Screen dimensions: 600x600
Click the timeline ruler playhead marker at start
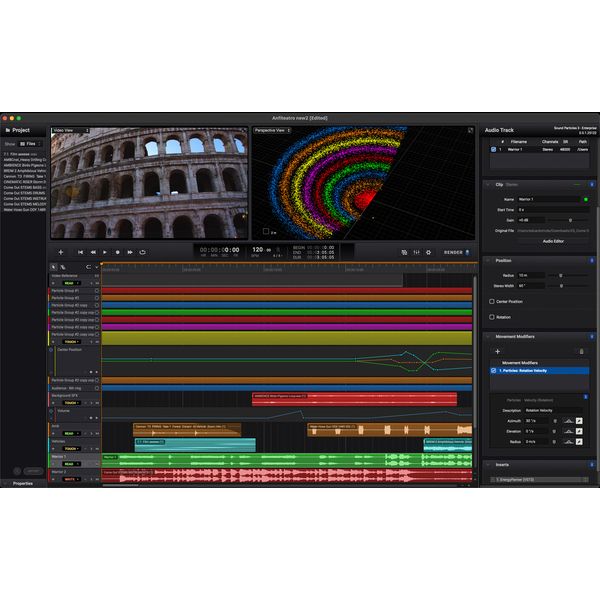pyautogui.click(x=102, y=264)
